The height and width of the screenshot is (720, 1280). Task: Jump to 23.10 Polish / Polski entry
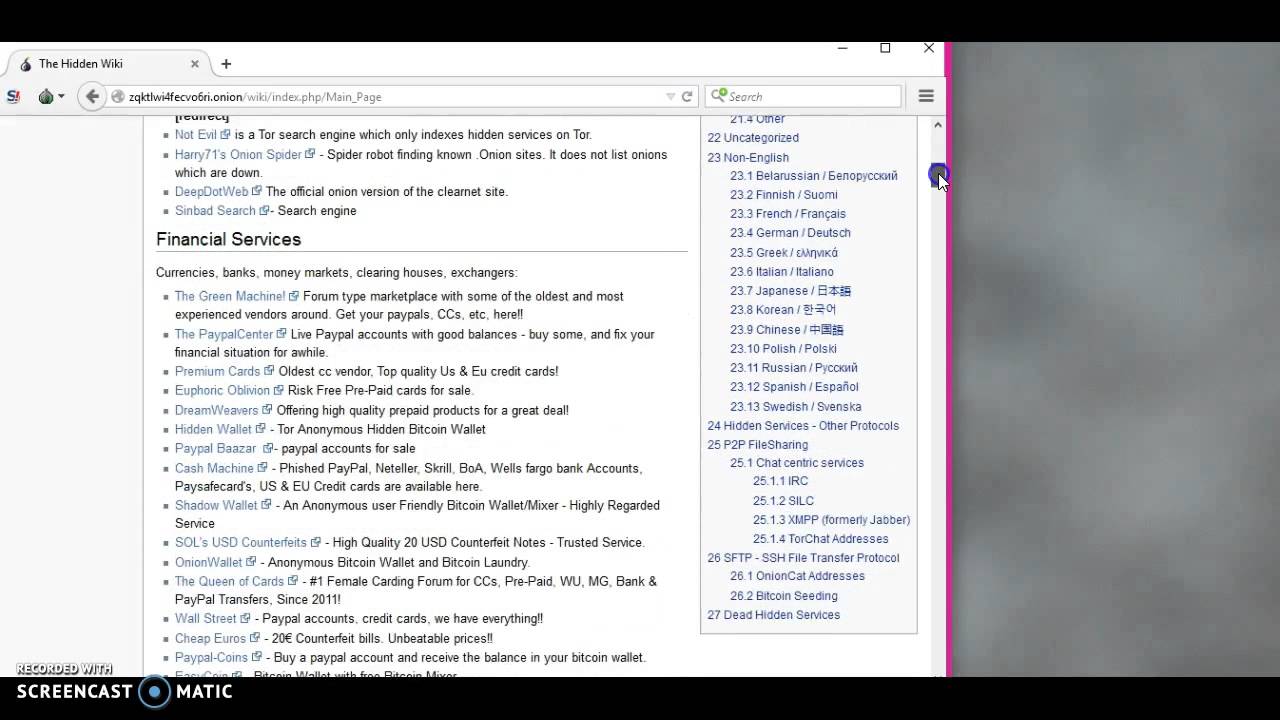pyautogui.click(x=783, y=349)
